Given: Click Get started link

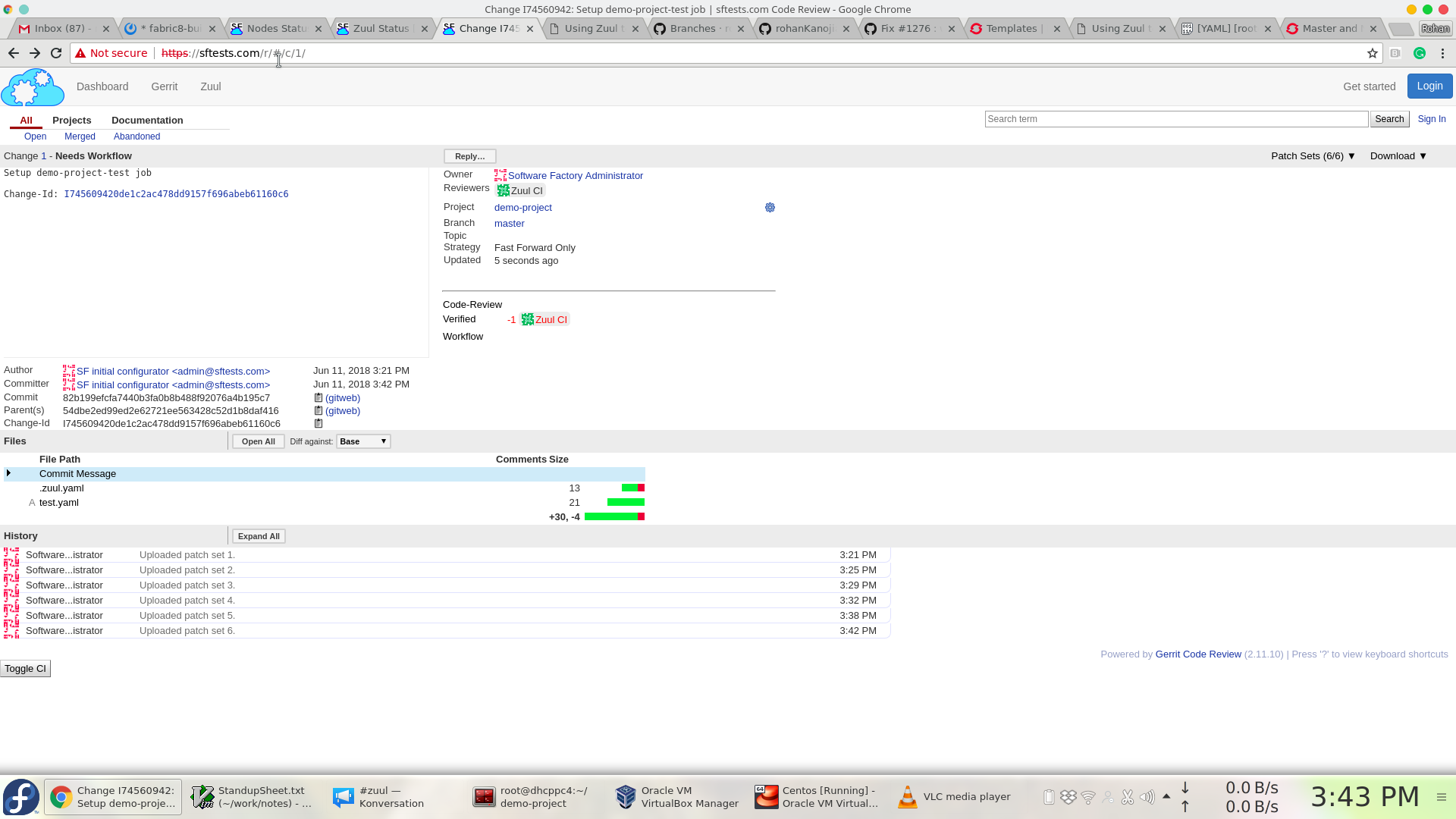Looking at the screenshot, I should (1369, 86).
